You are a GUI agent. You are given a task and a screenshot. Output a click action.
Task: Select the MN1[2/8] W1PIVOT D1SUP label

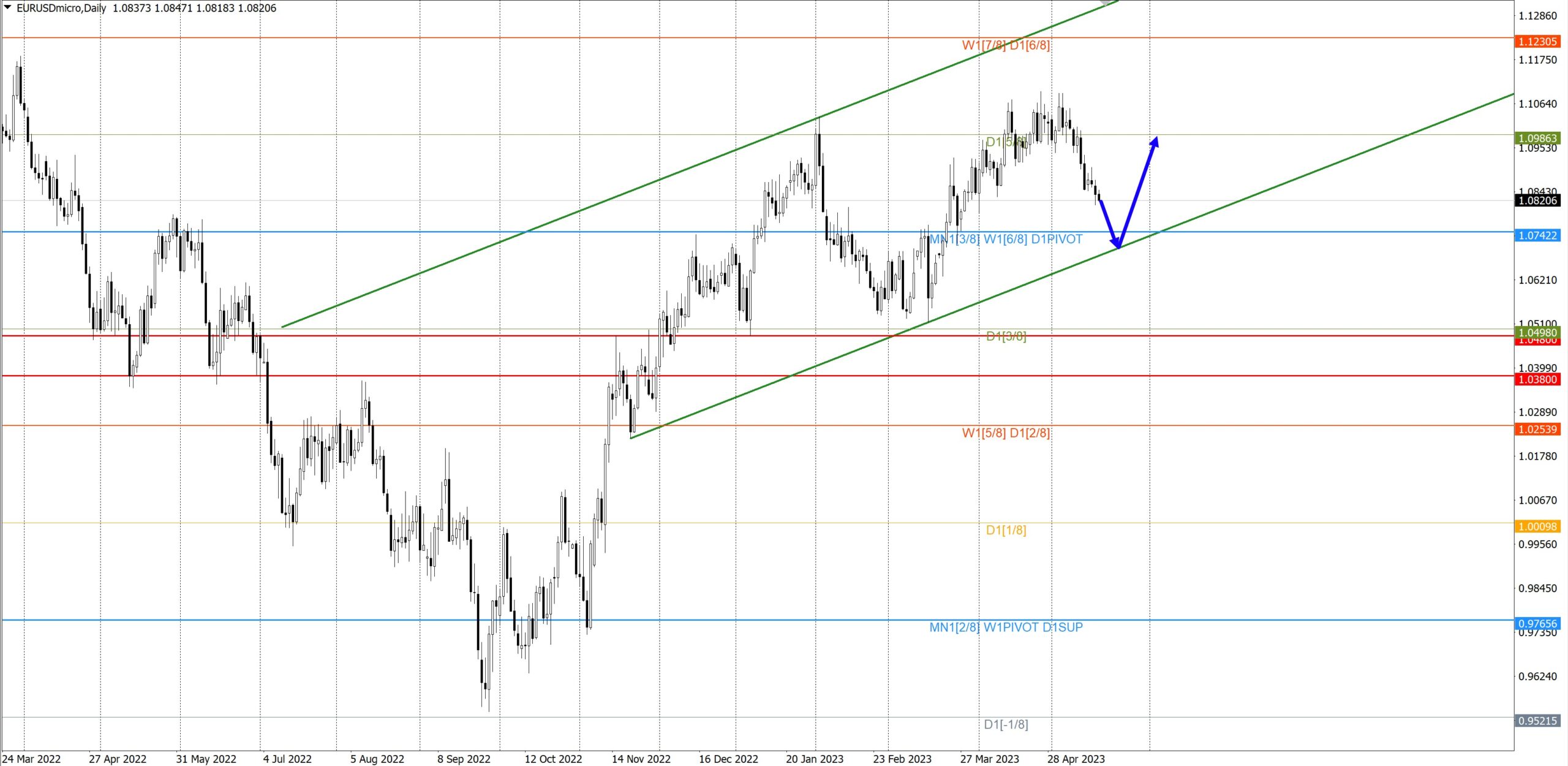(1006, 628)
